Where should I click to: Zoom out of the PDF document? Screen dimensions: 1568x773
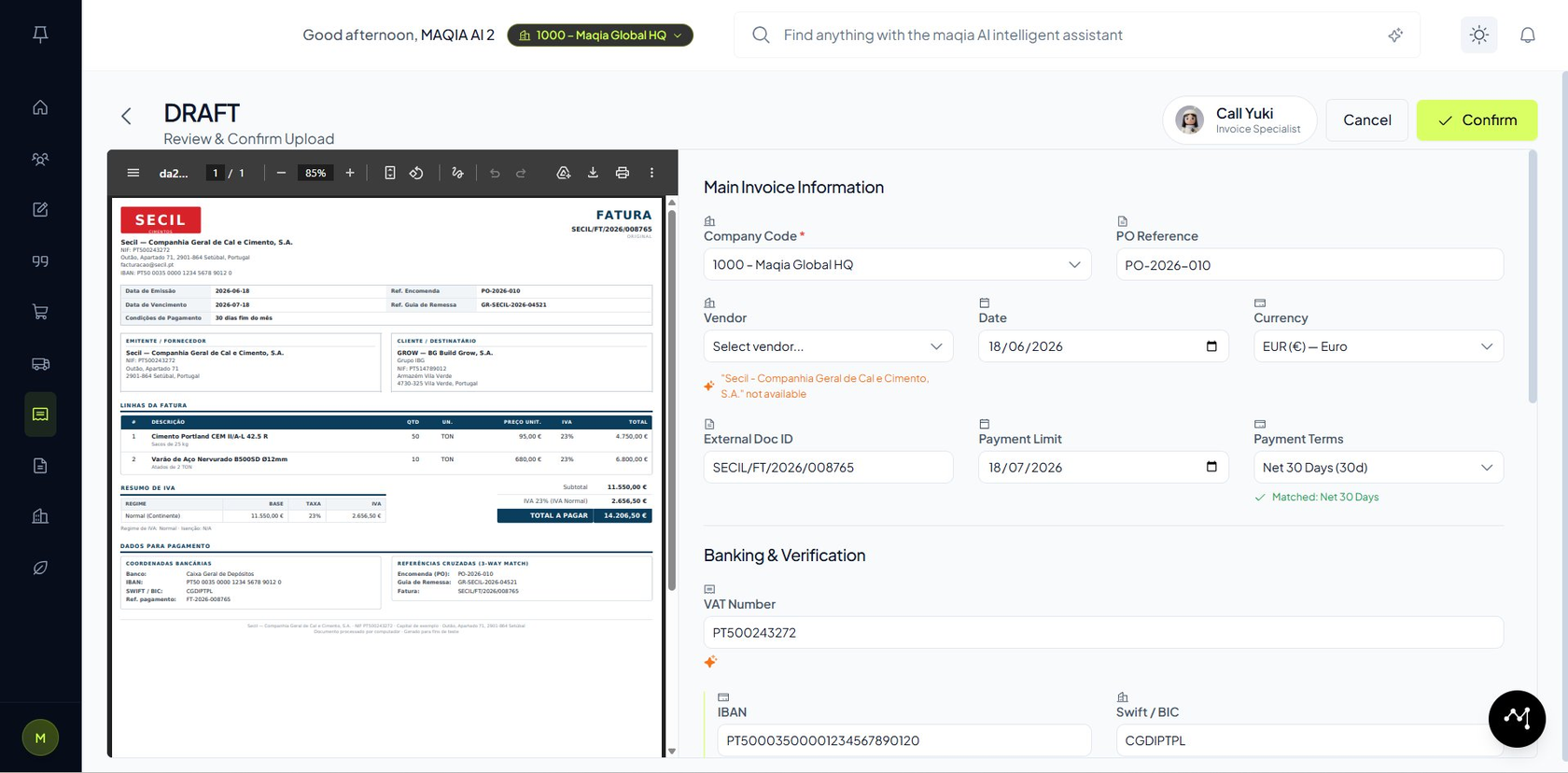click(281, 173)
